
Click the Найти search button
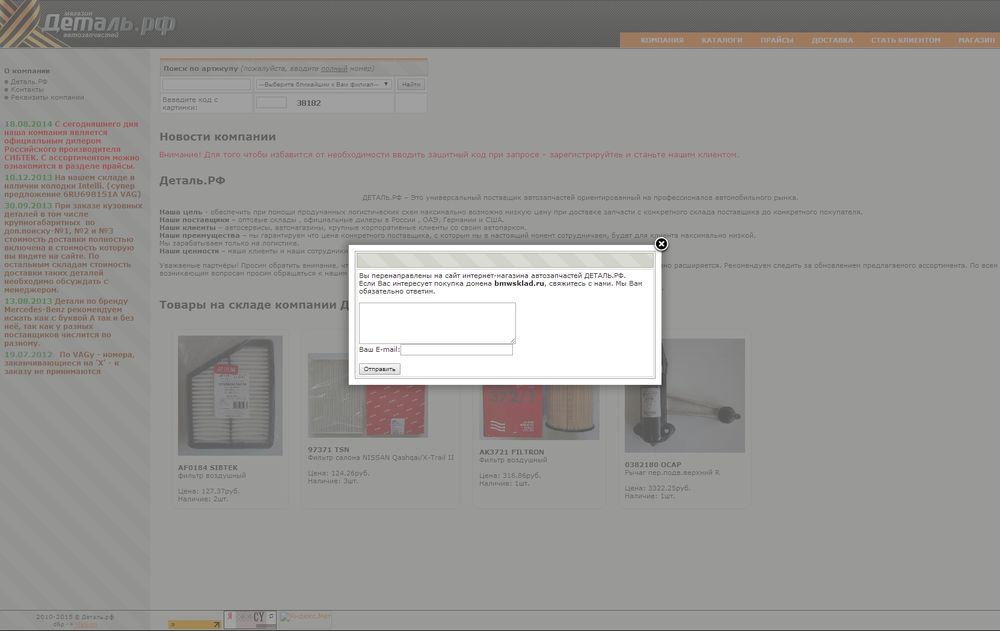coord(411,84)
